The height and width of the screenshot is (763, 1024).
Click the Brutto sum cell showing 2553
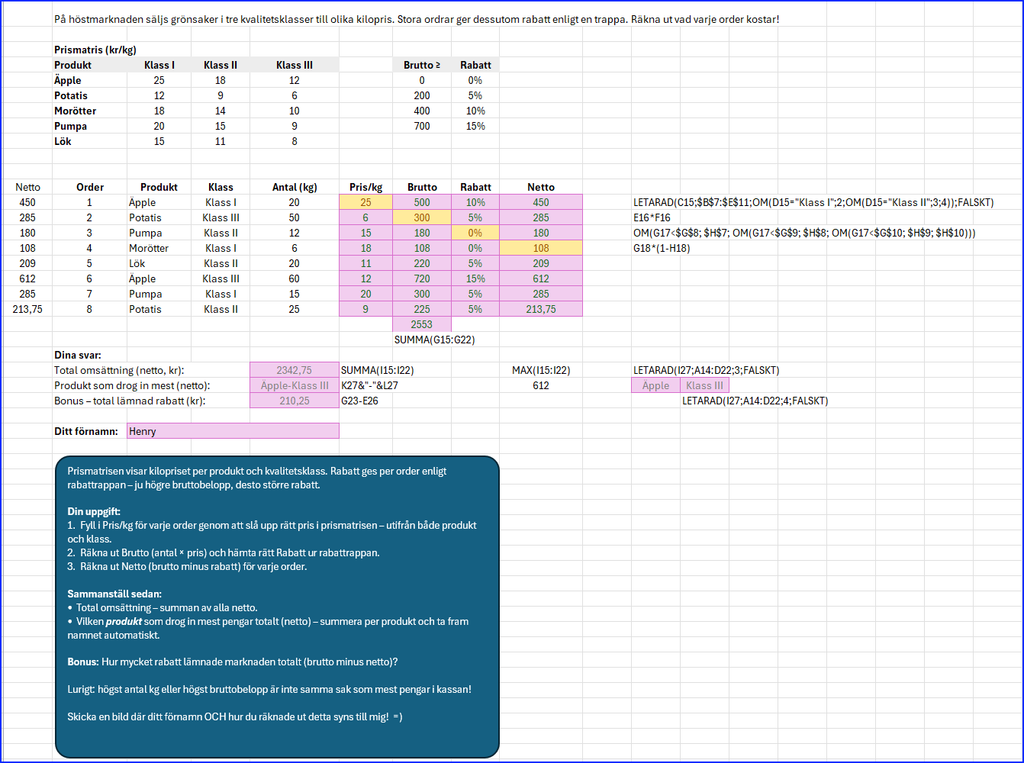(x=422, y=324)
